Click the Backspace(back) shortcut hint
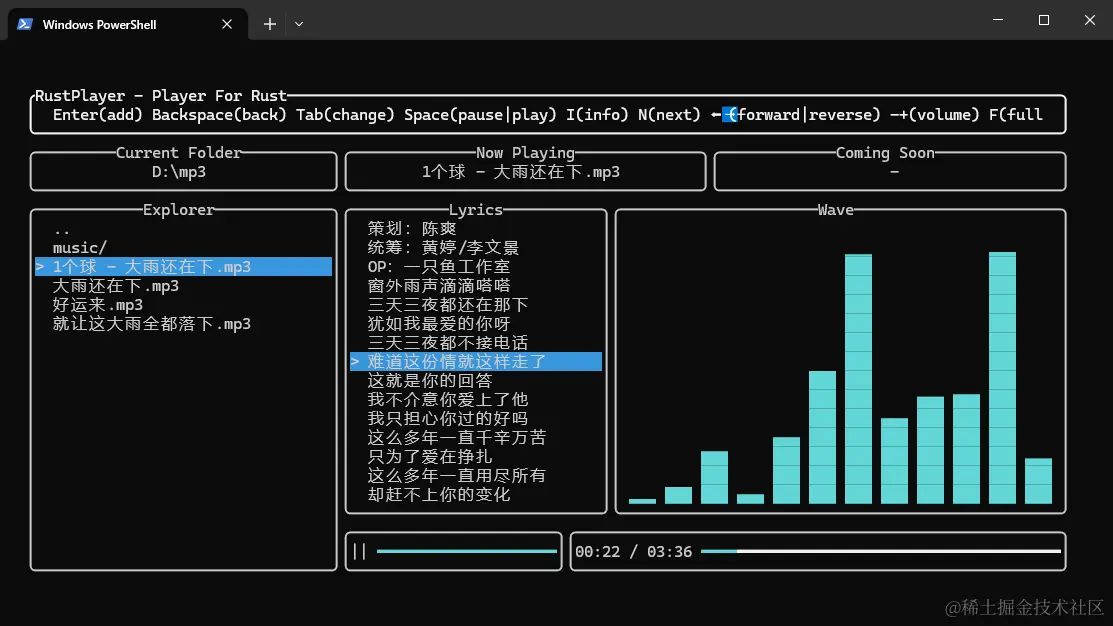 [x=219, y=115]
